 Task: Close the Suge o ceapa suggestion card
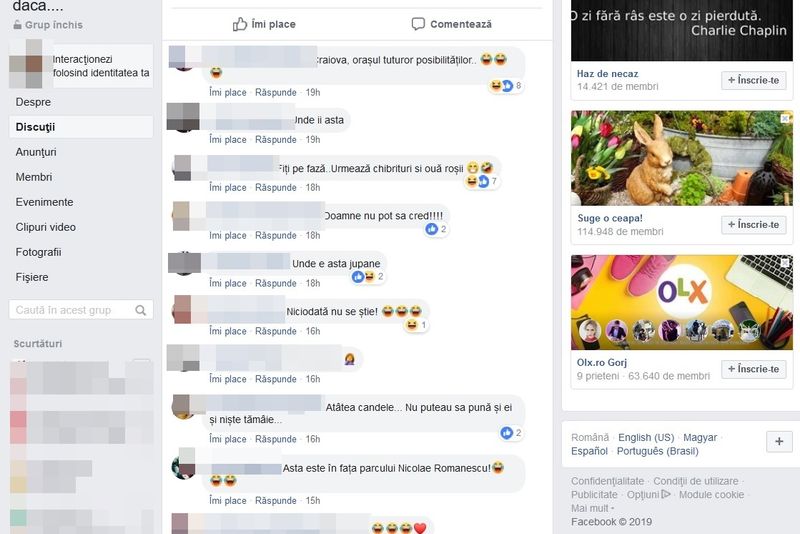(x=785, y=118)
